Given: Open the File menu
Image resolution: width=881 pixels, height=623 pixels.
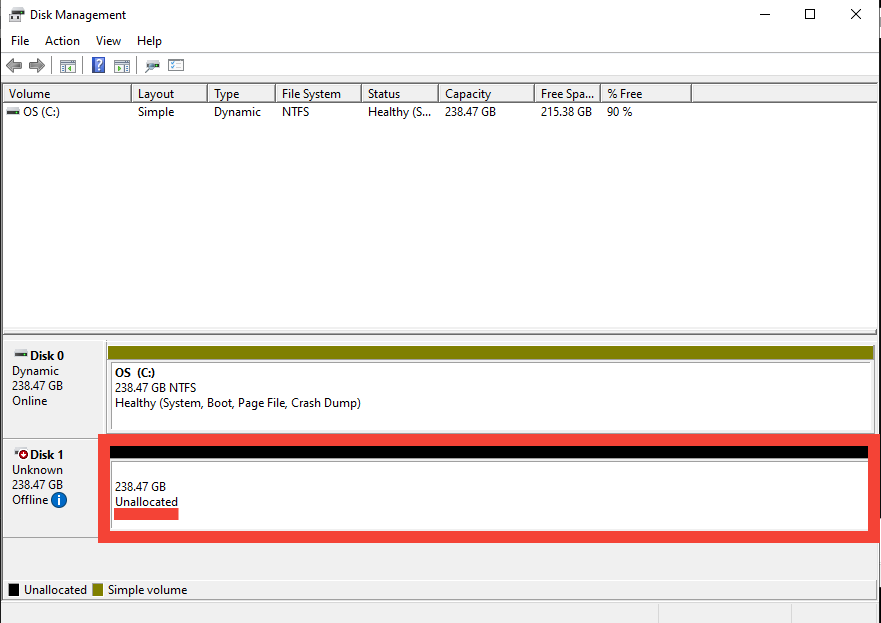Looking at the screenshot, I should pos(19,41).
